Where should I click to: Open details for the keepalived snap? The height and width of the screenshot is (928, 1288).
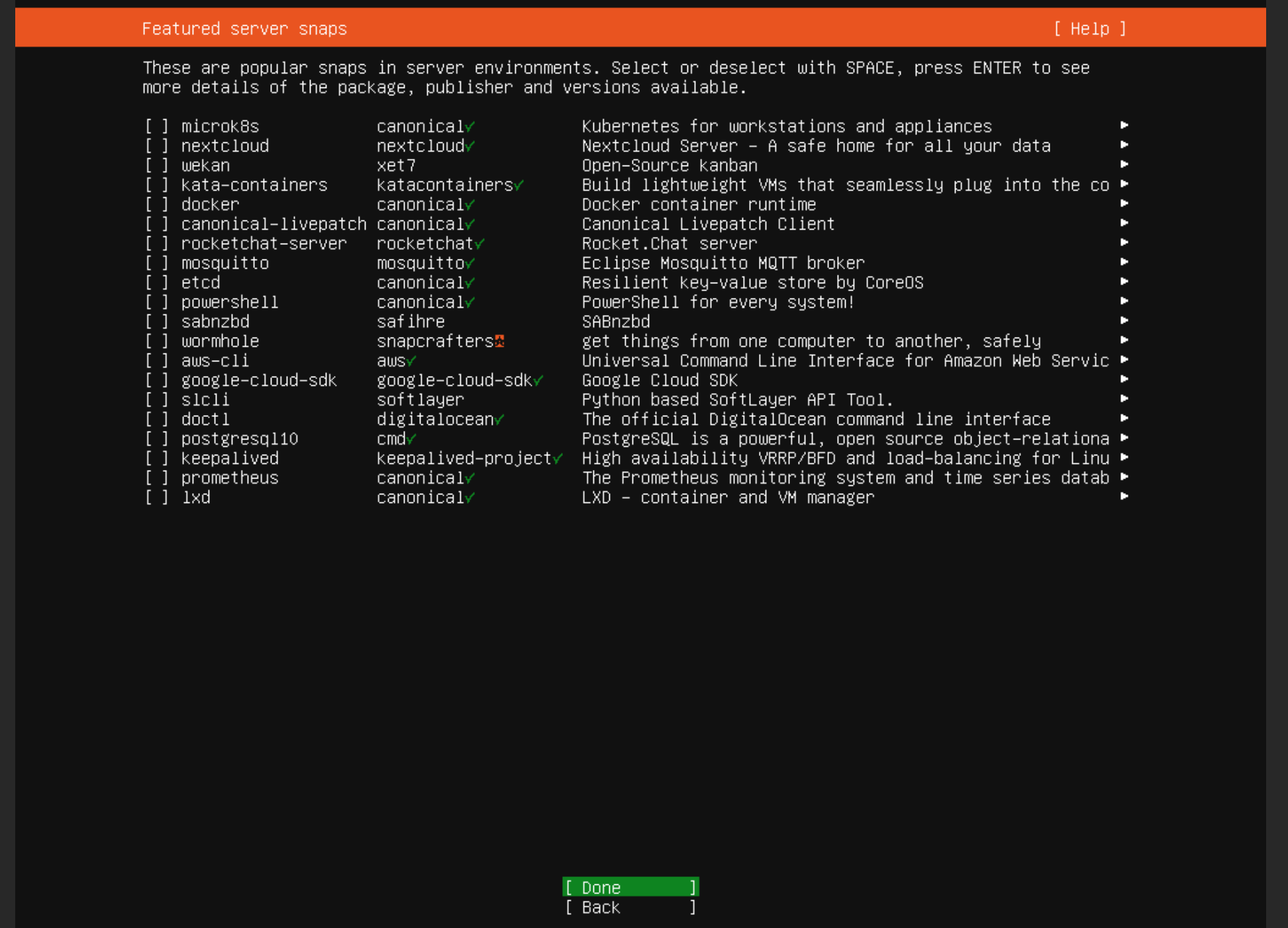[1124, 457]
